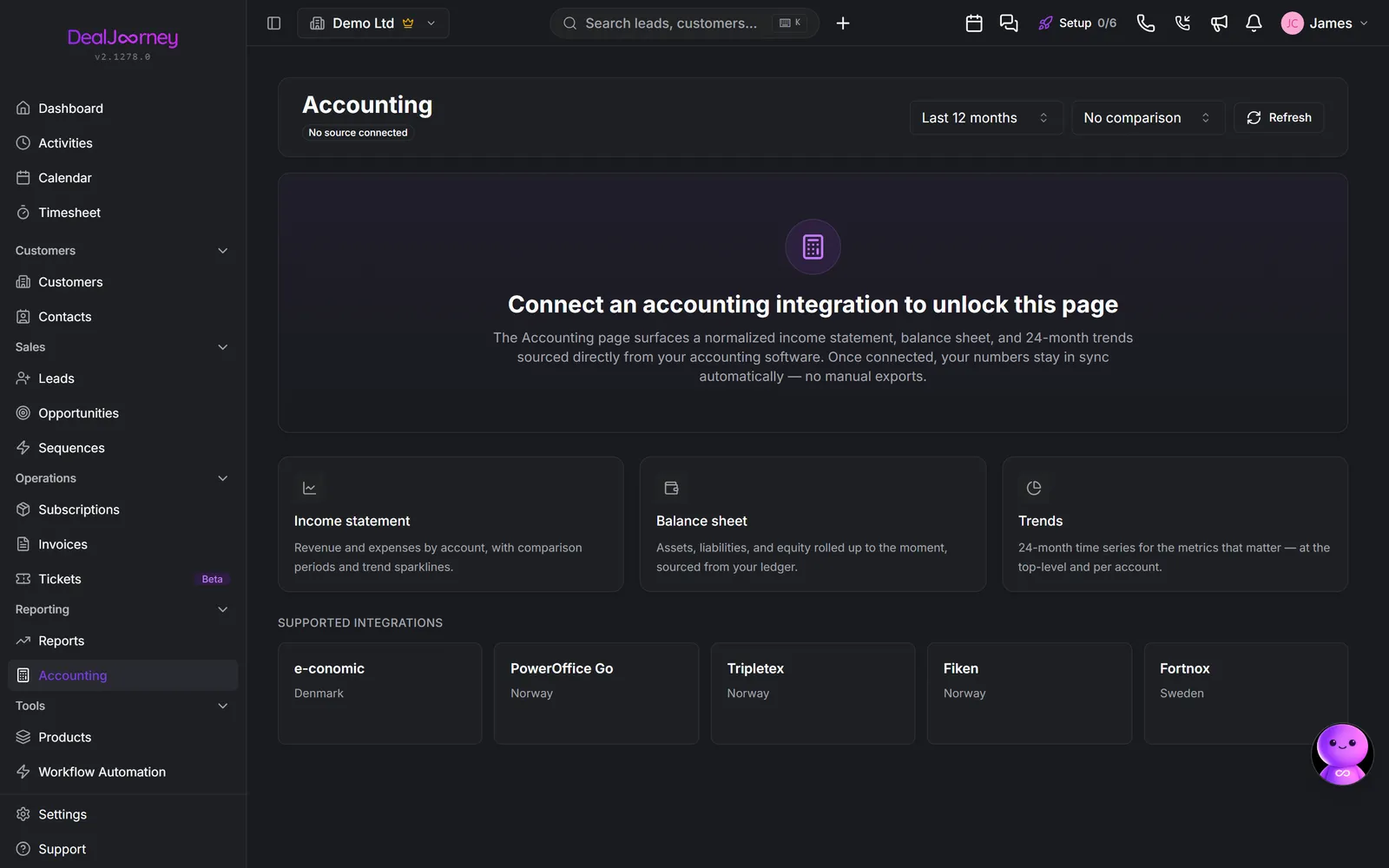Open the Setup 0/6 progress link
Viewport: 1389px width, 868px height.
(x=1077, y=23)
